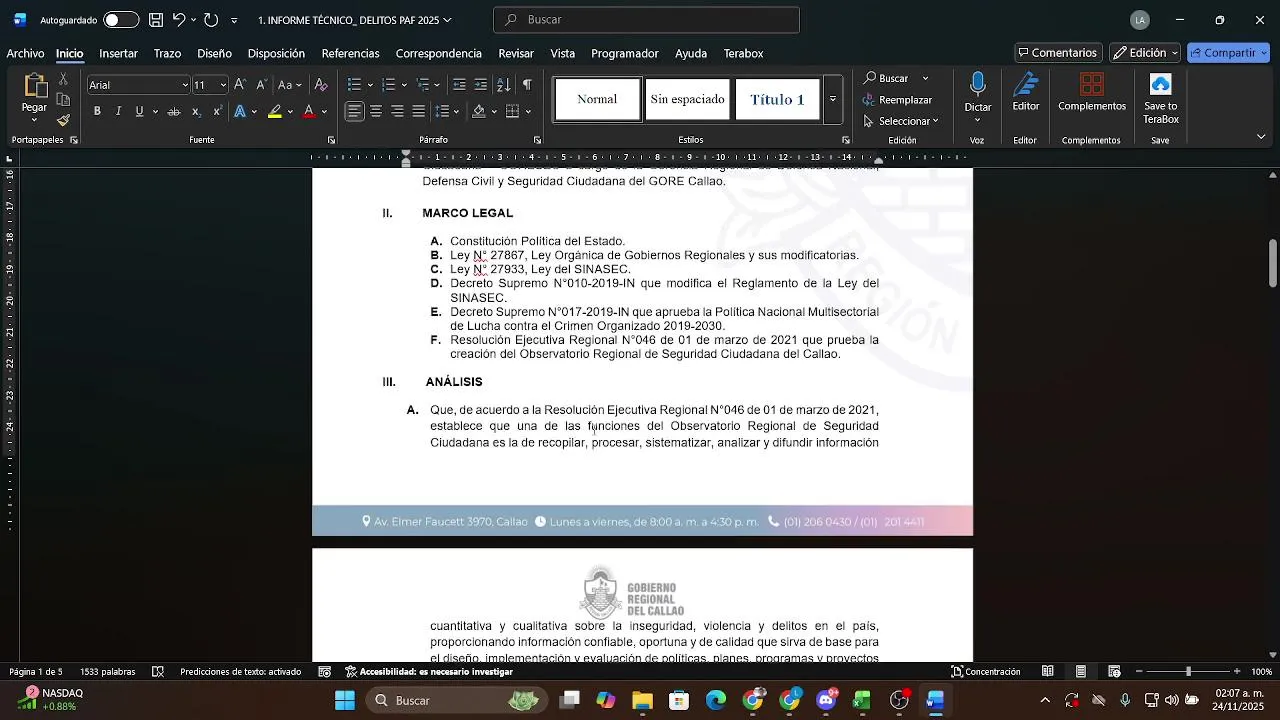Clear all formatting with eraser icon
The height and width of the screenshot is (720, 1280).
321,85
